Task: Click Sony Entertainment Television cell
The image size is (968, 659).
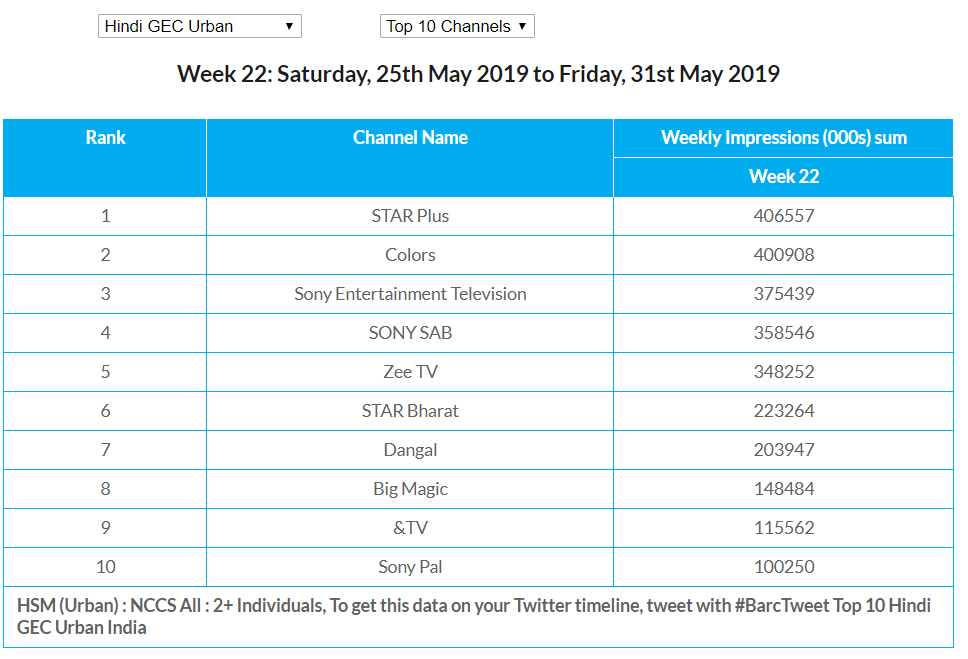Action: pos(410,294)
